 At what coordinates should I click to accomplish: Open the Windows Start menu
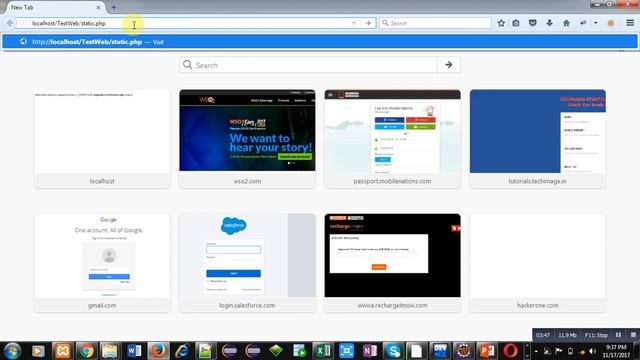tap(12, 351)
